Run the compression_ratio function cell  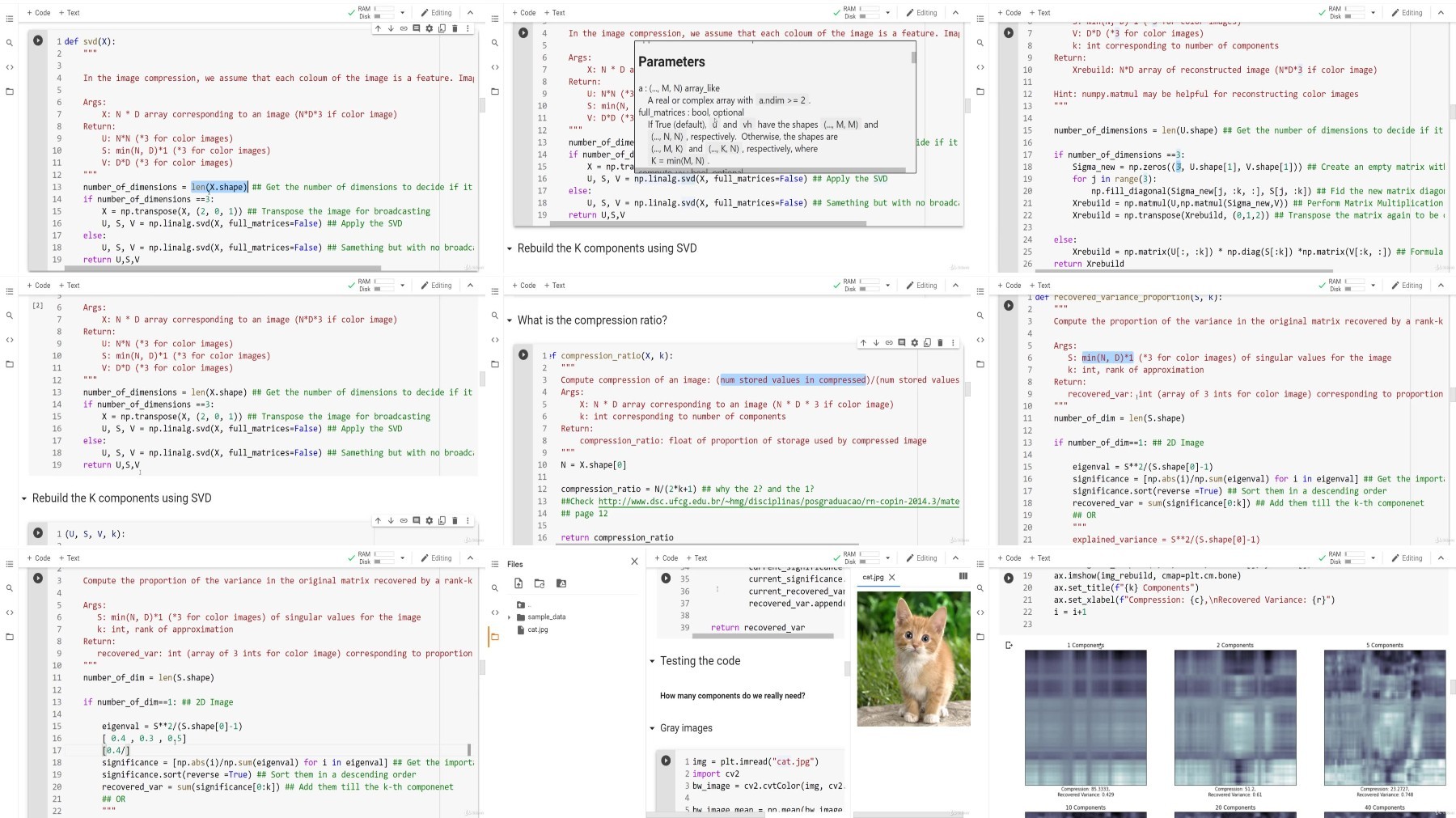point(523,355)
